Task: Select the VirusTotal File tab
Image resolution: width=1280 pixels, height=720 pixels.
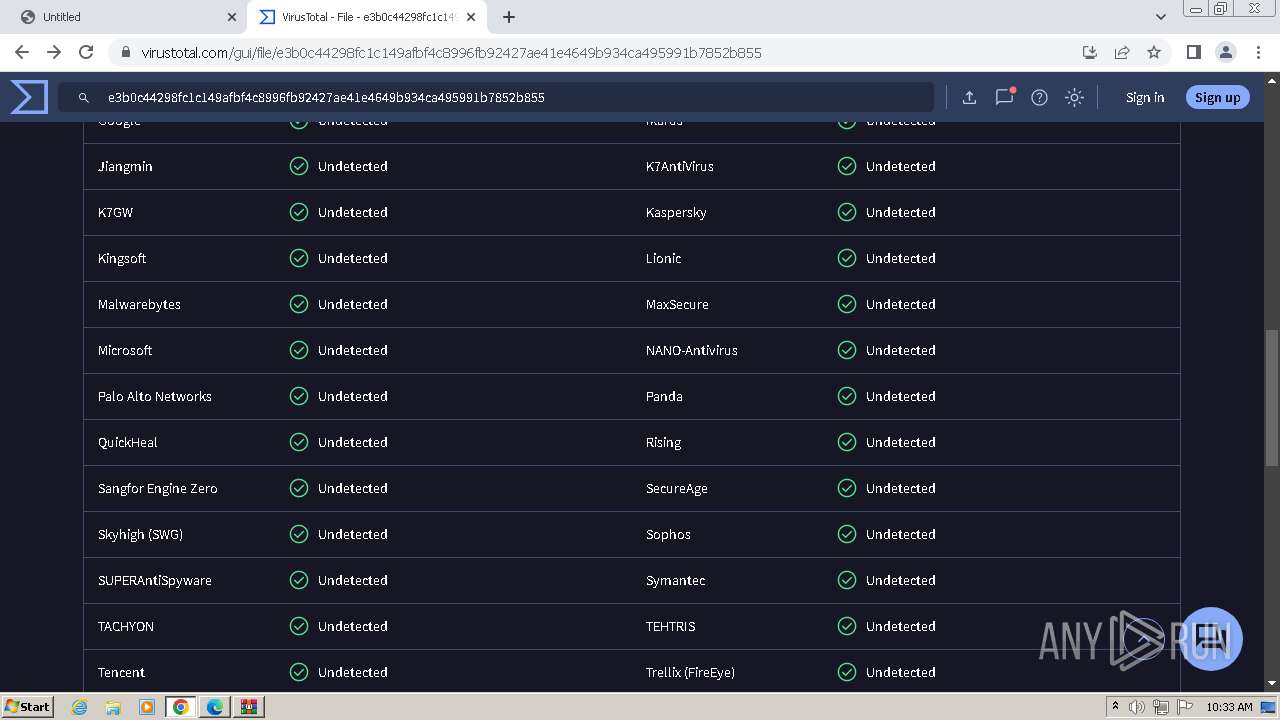Action: coord(366,17)
